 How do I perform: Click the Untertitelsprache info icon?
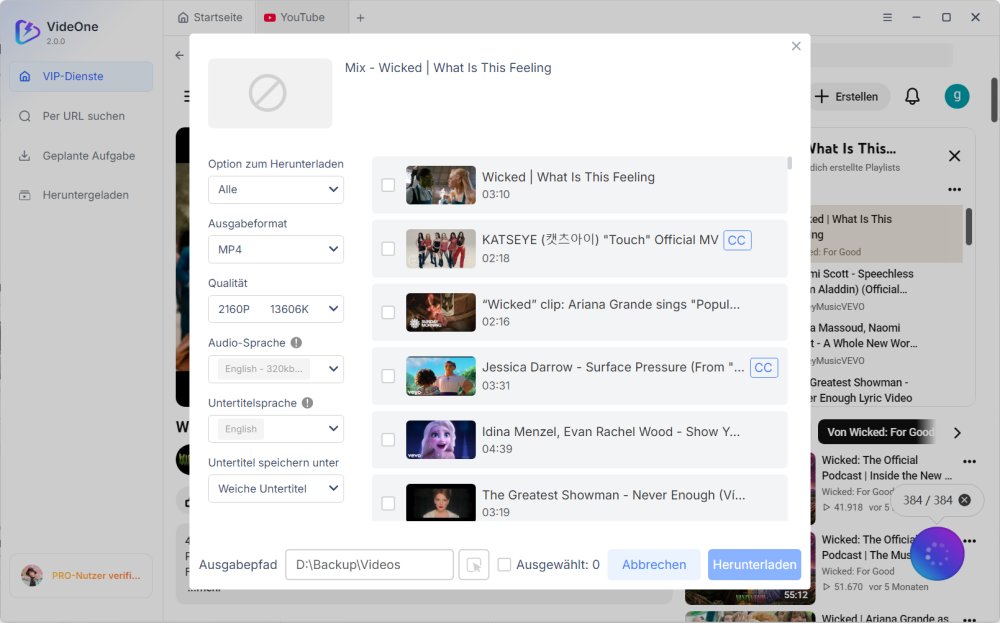pos(307,403)
